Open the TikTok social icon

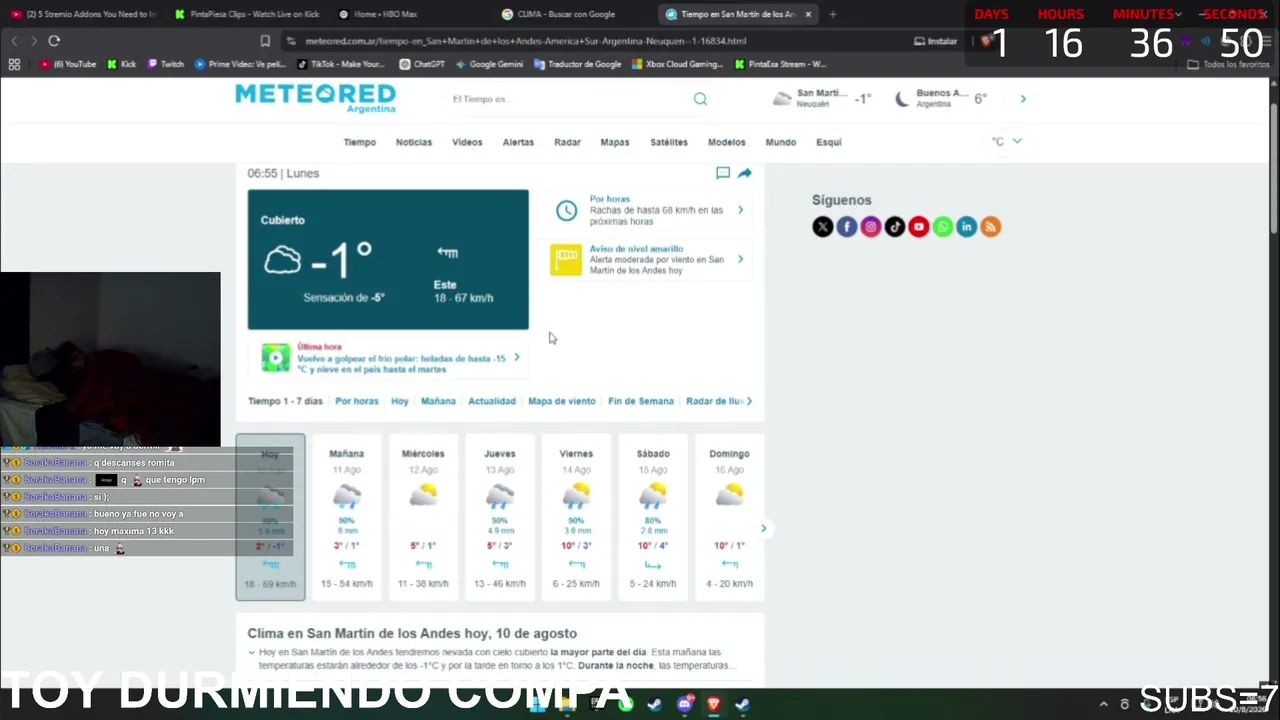point(894,227)
